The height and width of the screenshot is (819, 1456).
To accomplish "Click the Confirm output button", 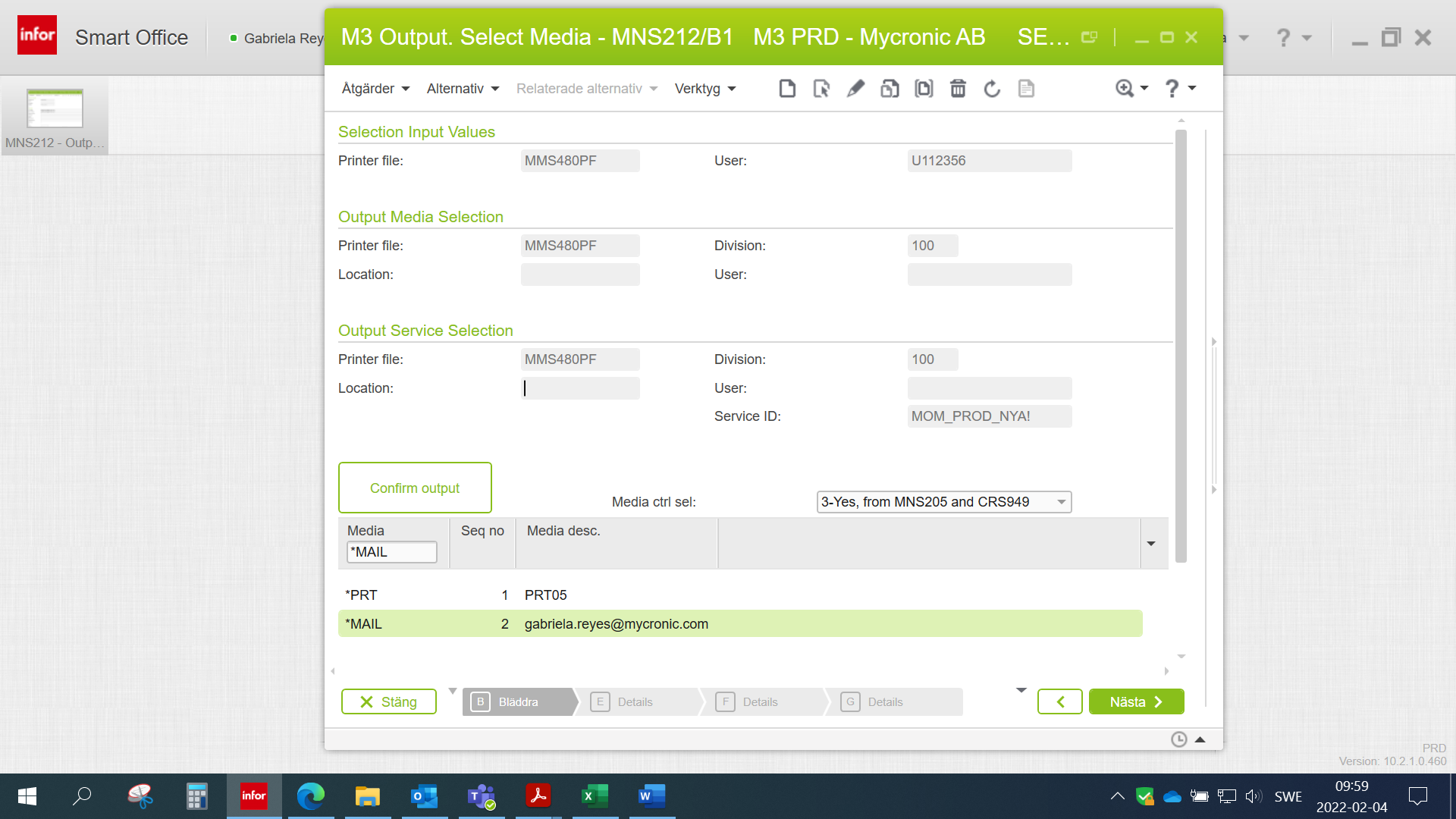I will point(415,488).
